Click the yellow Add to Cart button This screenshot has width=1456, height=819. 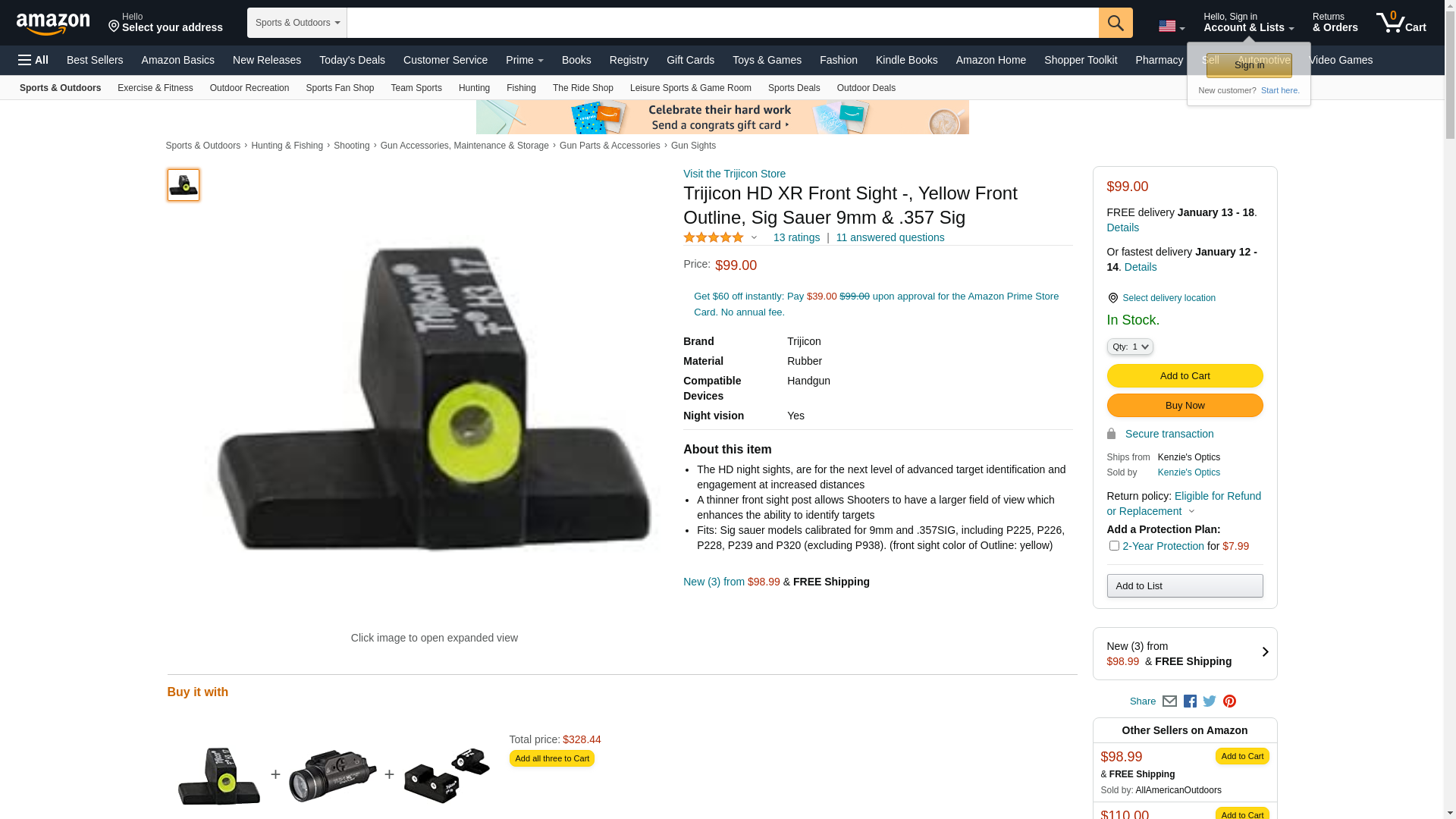click(x=1185, y=376)
